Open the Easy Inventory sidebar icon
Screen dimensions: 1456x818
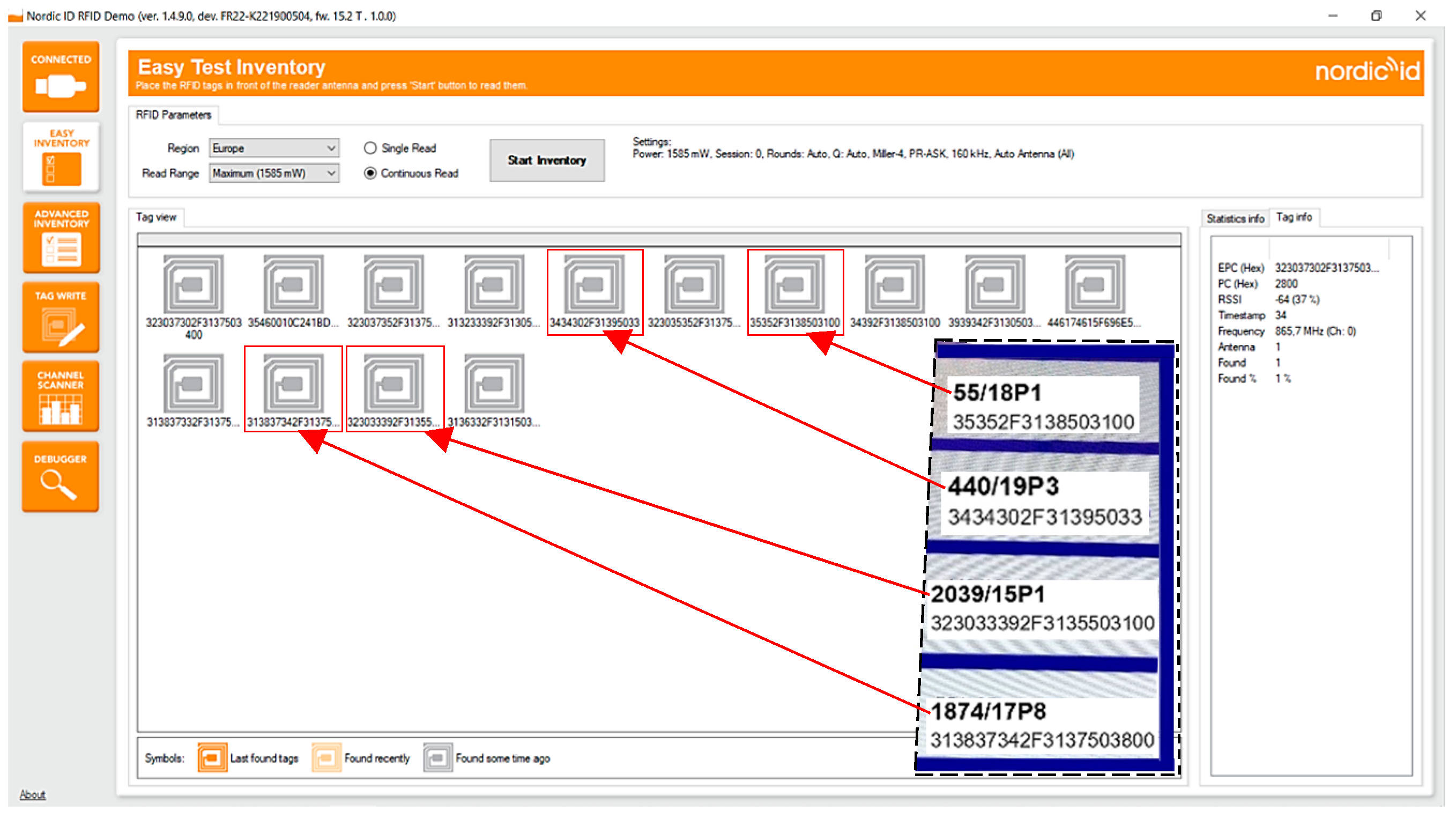click(x=61, y=157)
